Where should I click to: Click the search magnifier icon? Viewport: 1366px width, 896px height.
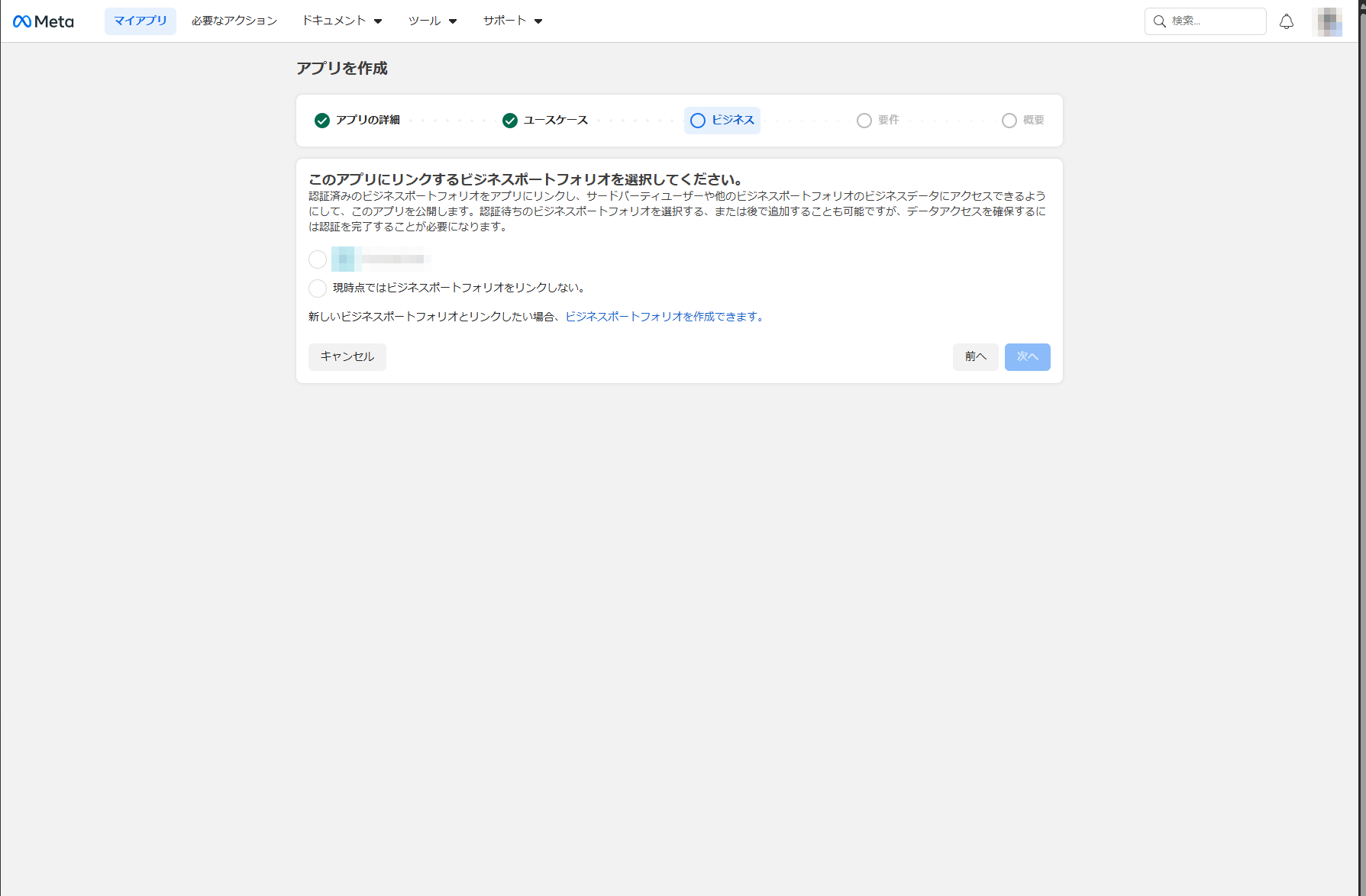click(x=1160, y=21)
